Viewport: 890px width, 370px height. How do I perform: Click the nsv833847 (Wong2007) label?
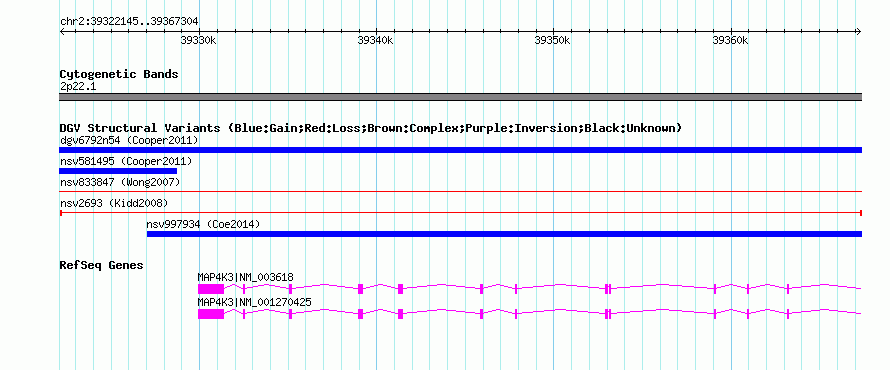(120, 182)
